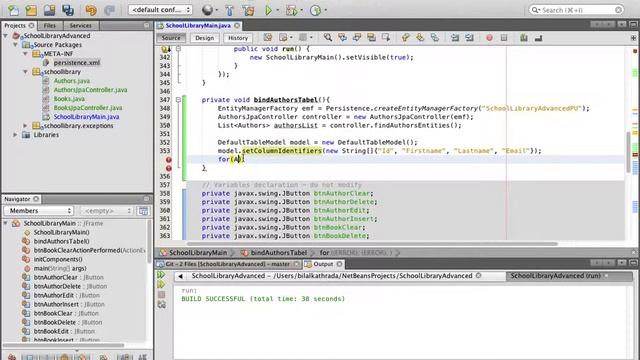Select Authors.java in project tree
This screenshot has width=640, height=360.
(71, 81)
